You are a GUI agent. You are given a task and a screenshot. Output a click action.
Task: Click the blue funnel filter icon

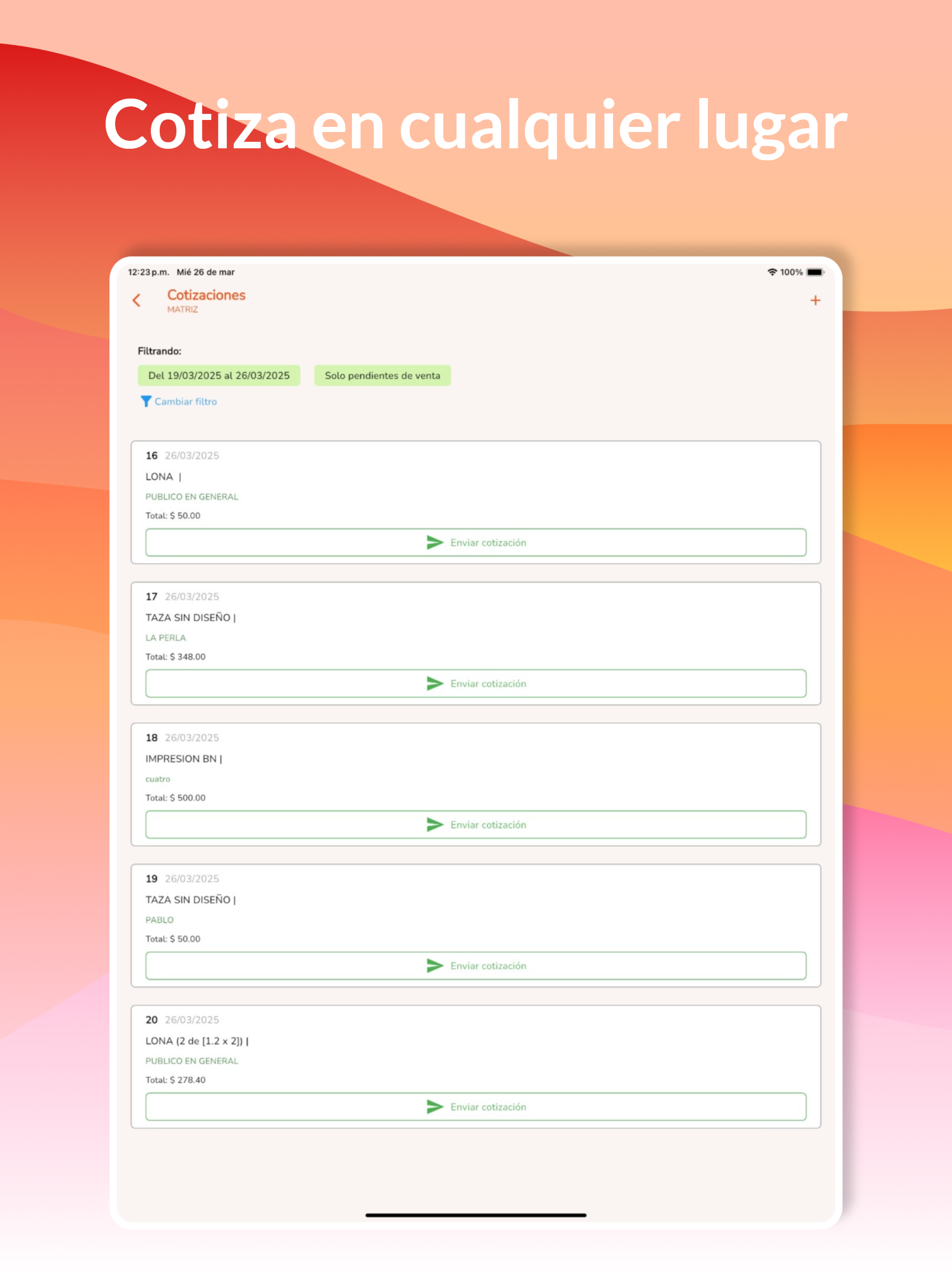tap(146, 401)
